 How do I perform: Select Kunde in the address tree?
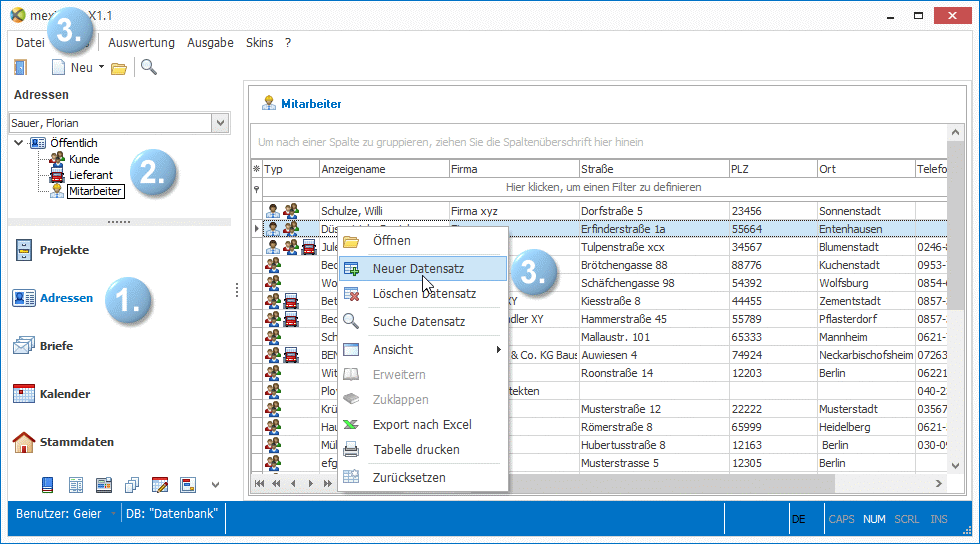point(84,159)
